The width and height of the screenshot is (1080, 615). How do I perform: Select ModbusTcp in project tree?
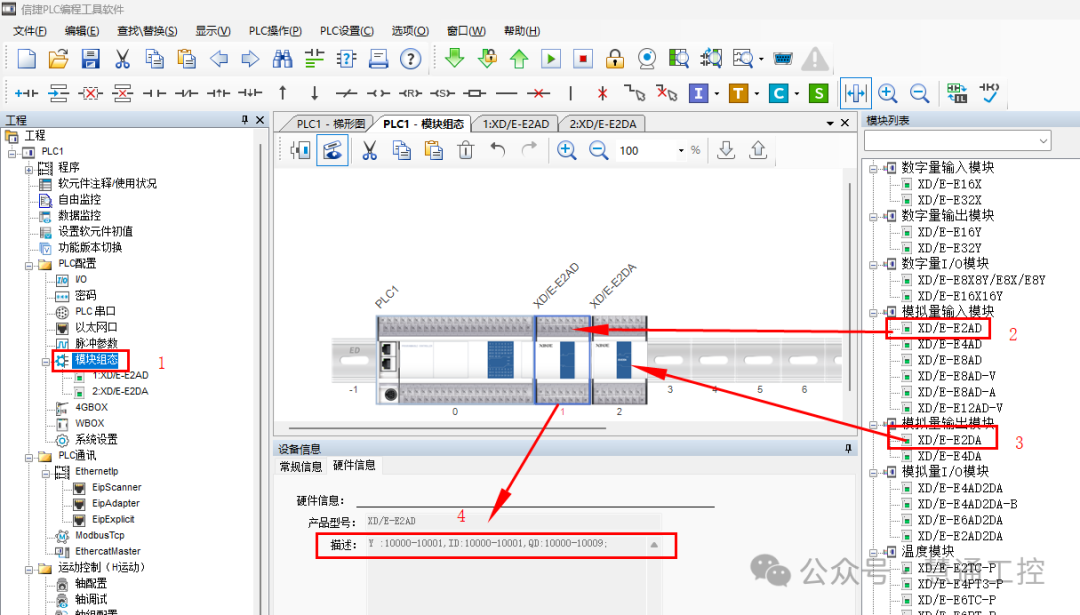tap(100, 535)
